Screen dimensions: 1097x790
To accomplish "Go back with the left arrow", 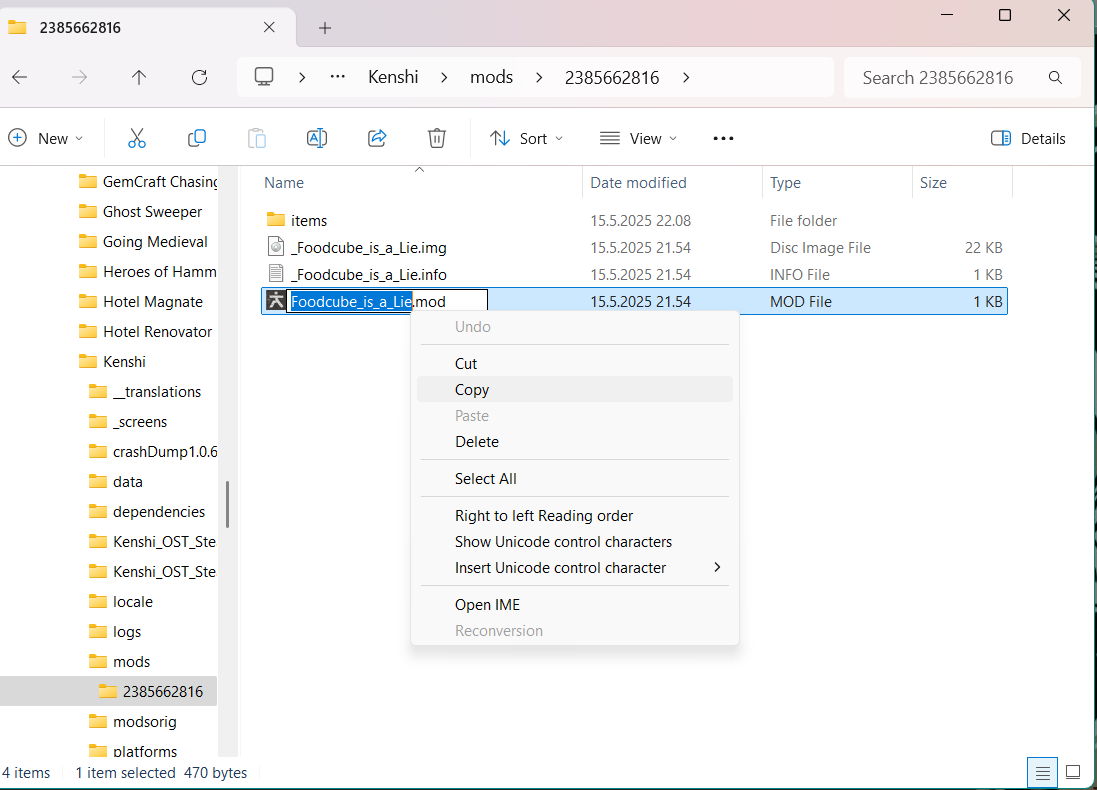I will tap(20, 77).
